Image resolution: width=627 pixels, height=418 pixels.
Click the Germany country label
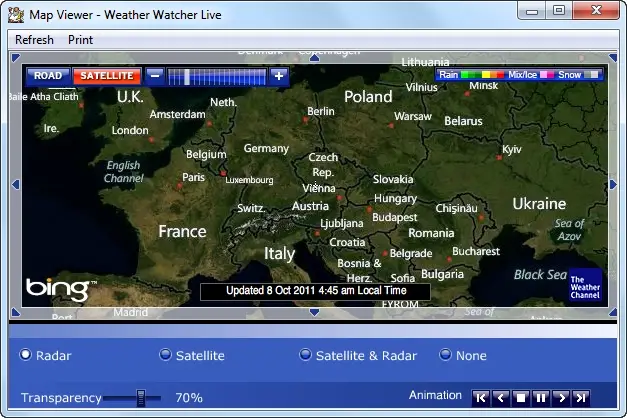(266, 149)
